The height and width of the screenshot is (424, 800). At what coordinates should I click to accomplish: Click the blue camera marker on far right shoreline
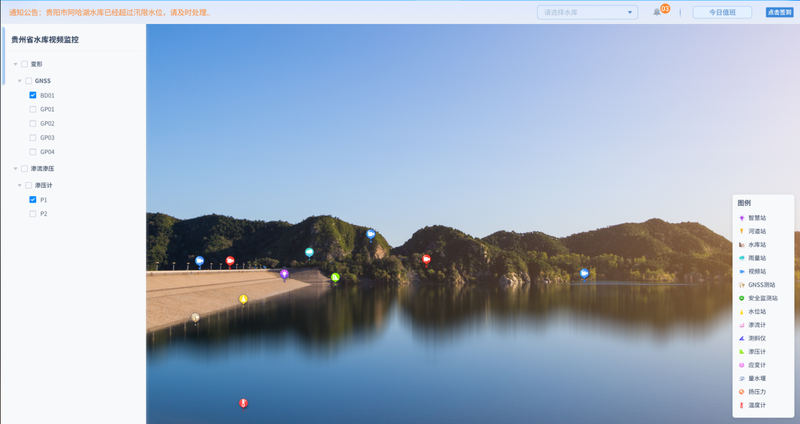pyautogui.click(x=585, y=274)
